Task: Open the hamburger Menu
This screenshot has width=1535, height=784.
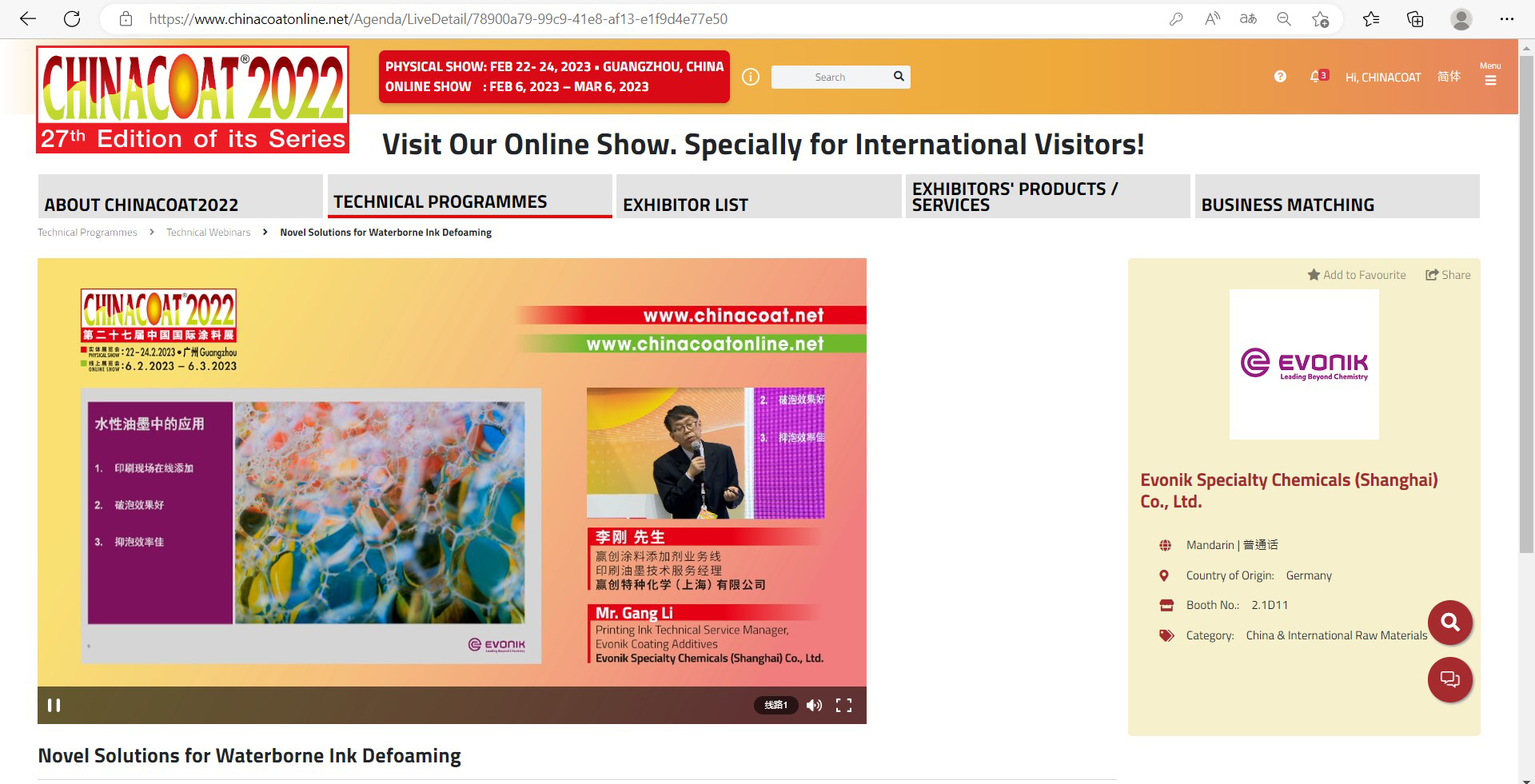Action: [x=1490, y=74]
